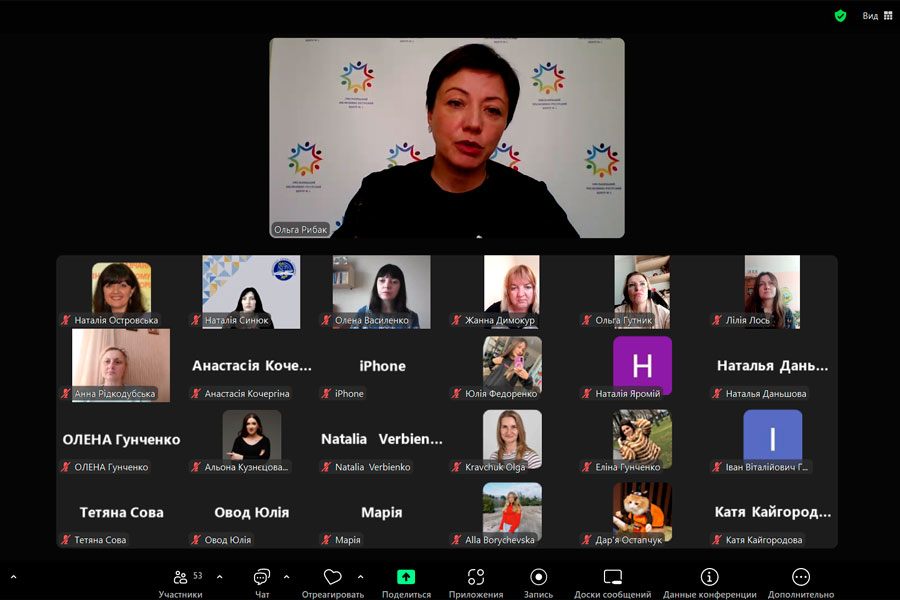The height and width of the screenshot is (600, 900).
Task: Start sharing with green Поделиться button
Action: [x=406, y=578]
